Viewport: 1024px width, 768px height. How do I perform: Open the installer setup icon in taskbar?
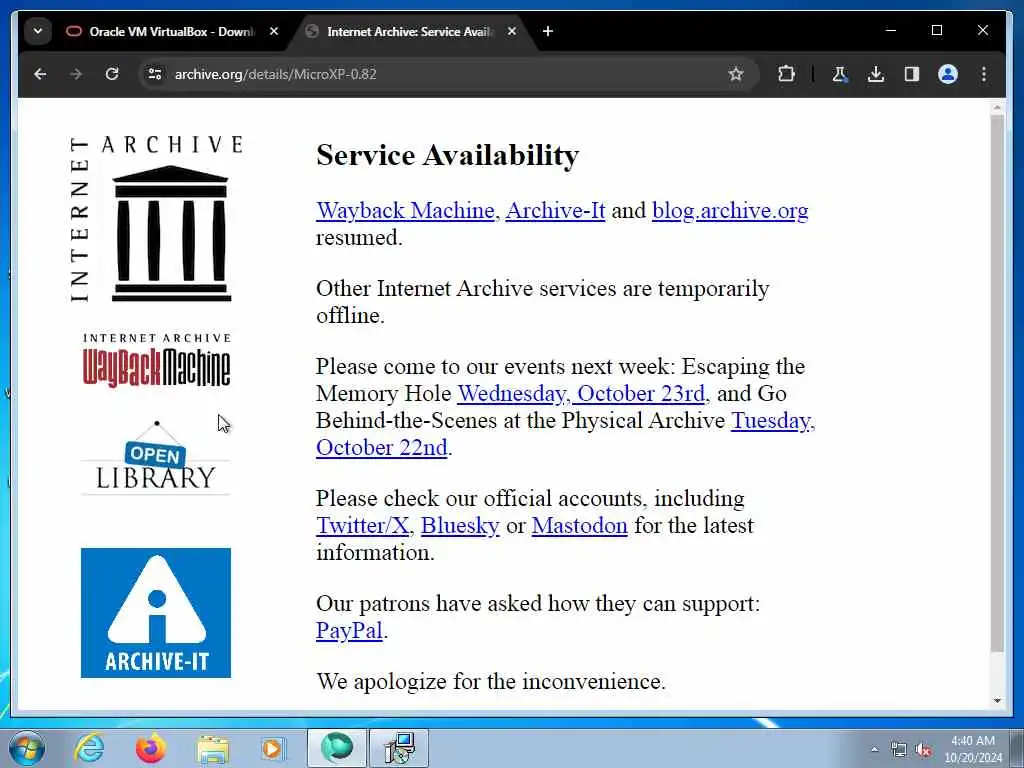click(x=399, y=748)
